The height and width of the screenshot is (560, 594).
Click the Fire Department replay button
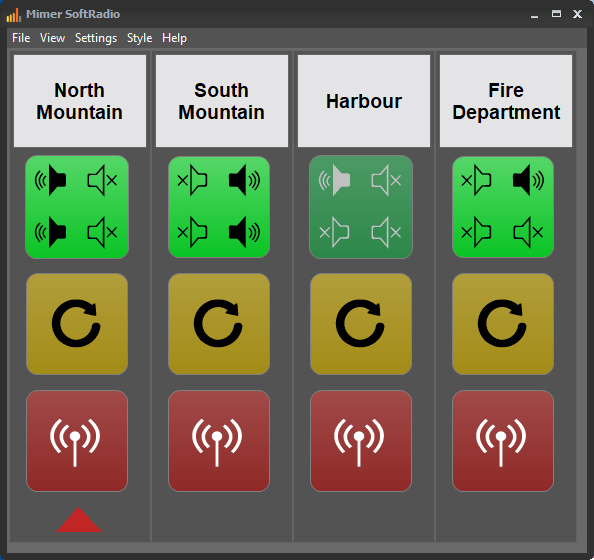pyautogui.click(x=503, y=324)
